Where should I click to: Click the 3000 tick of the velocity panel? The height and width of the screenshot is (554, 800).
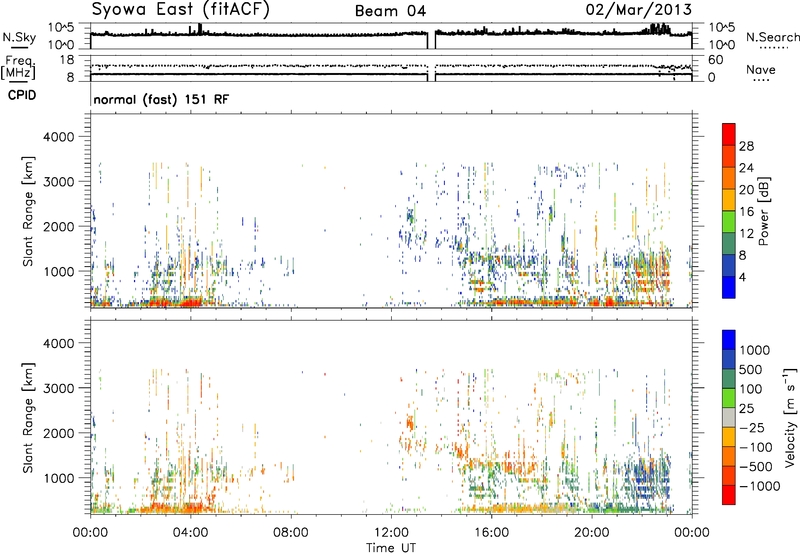tap(58, 388)
